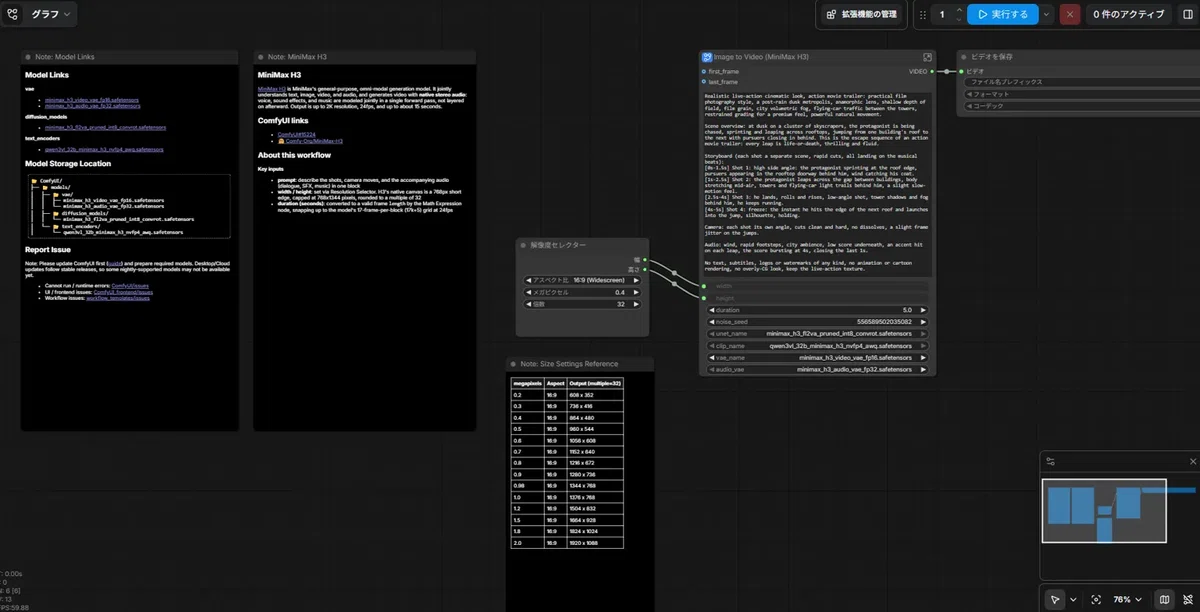Open the unet_name model dropdown
This screenshot has width=1200, height=612.
click(x=817, y=334)
